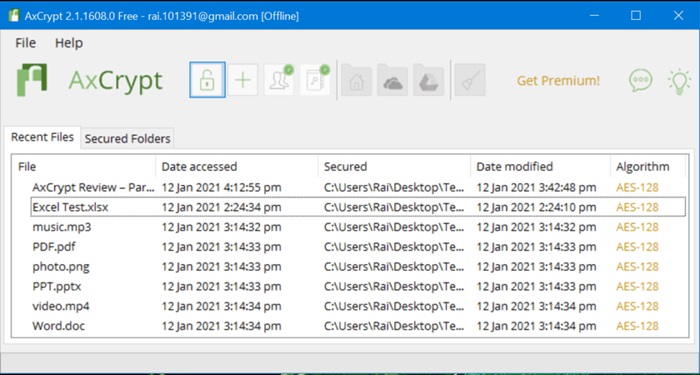Open the password manager notebook icon
The width and height of the screenshot is (700, 375).
(x=315, y=80)
